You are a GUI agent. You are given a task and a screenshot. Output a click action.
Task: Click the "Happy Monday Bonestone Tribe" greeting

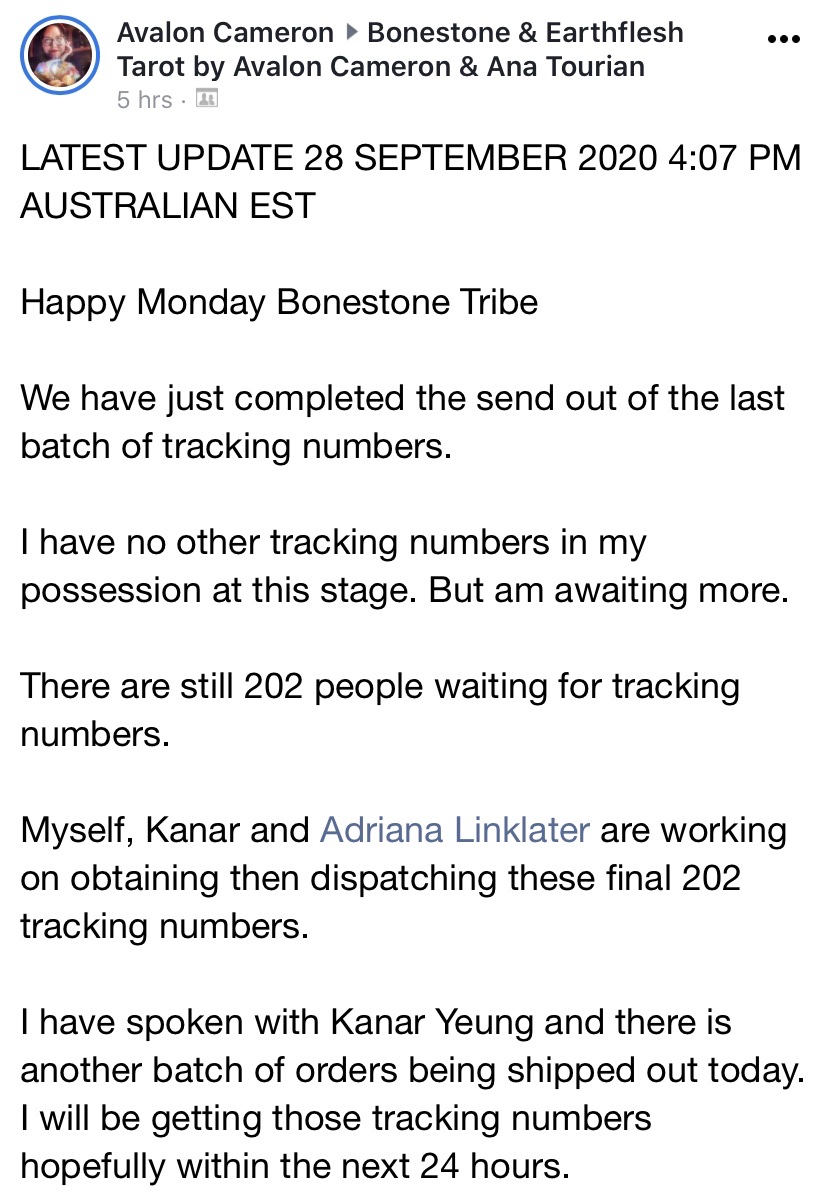tap(279, 302)
